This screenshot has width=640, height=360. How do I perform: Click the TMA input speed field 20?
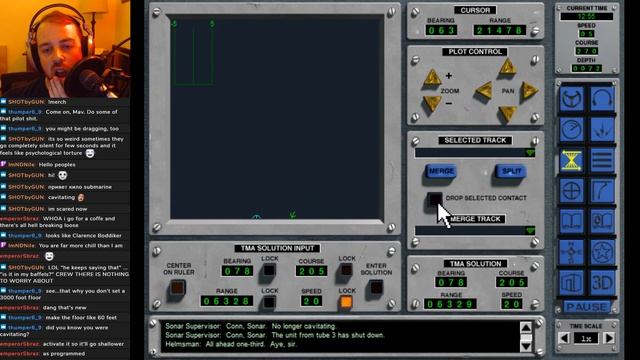[311, 301]
